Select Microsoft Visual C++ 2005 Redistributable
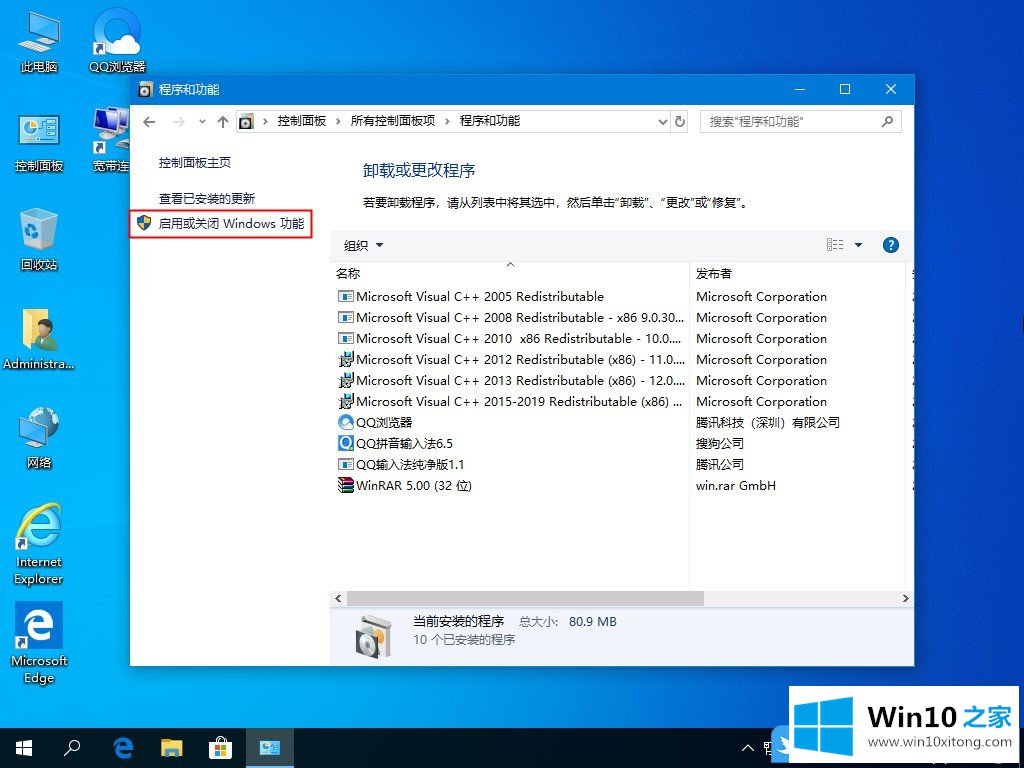The image size is (1024, 768). click(480, 296)
